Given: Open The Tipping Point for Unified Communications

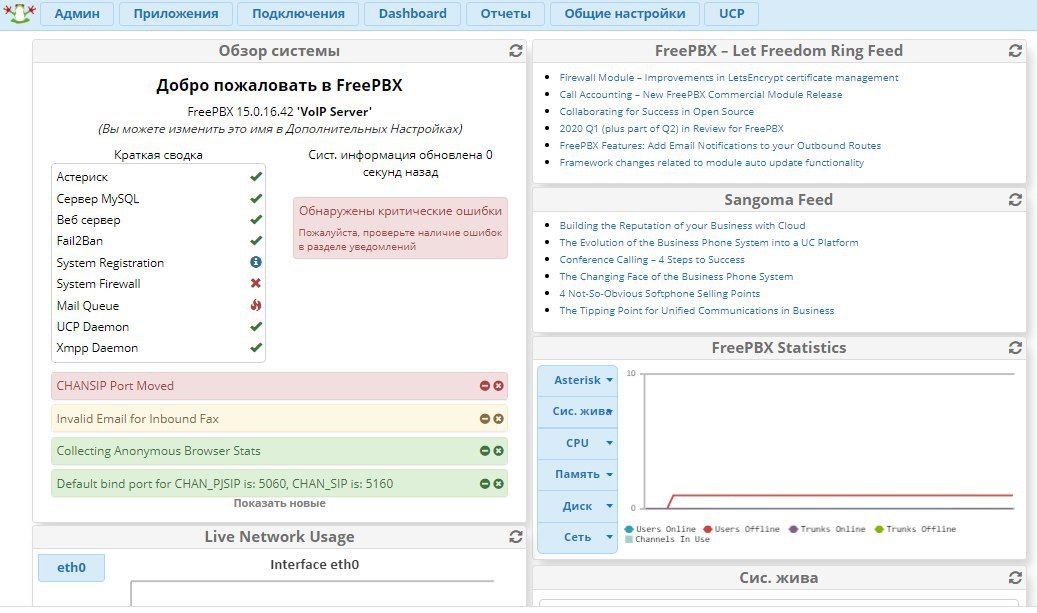Looking at the screenshot, I should [x=697, y=311].
